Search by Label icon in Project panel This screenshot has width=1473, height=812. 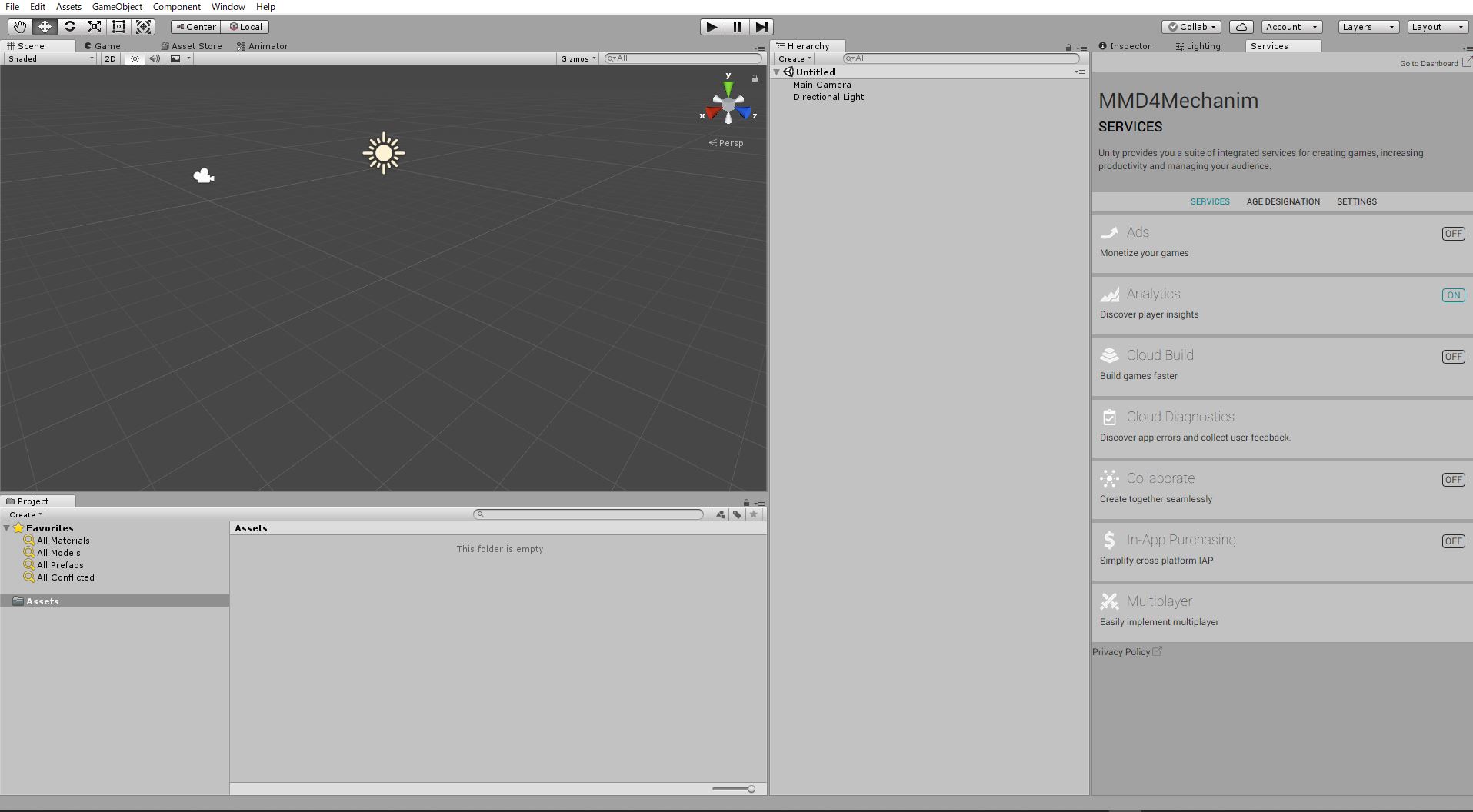click(x=737, y=514)
